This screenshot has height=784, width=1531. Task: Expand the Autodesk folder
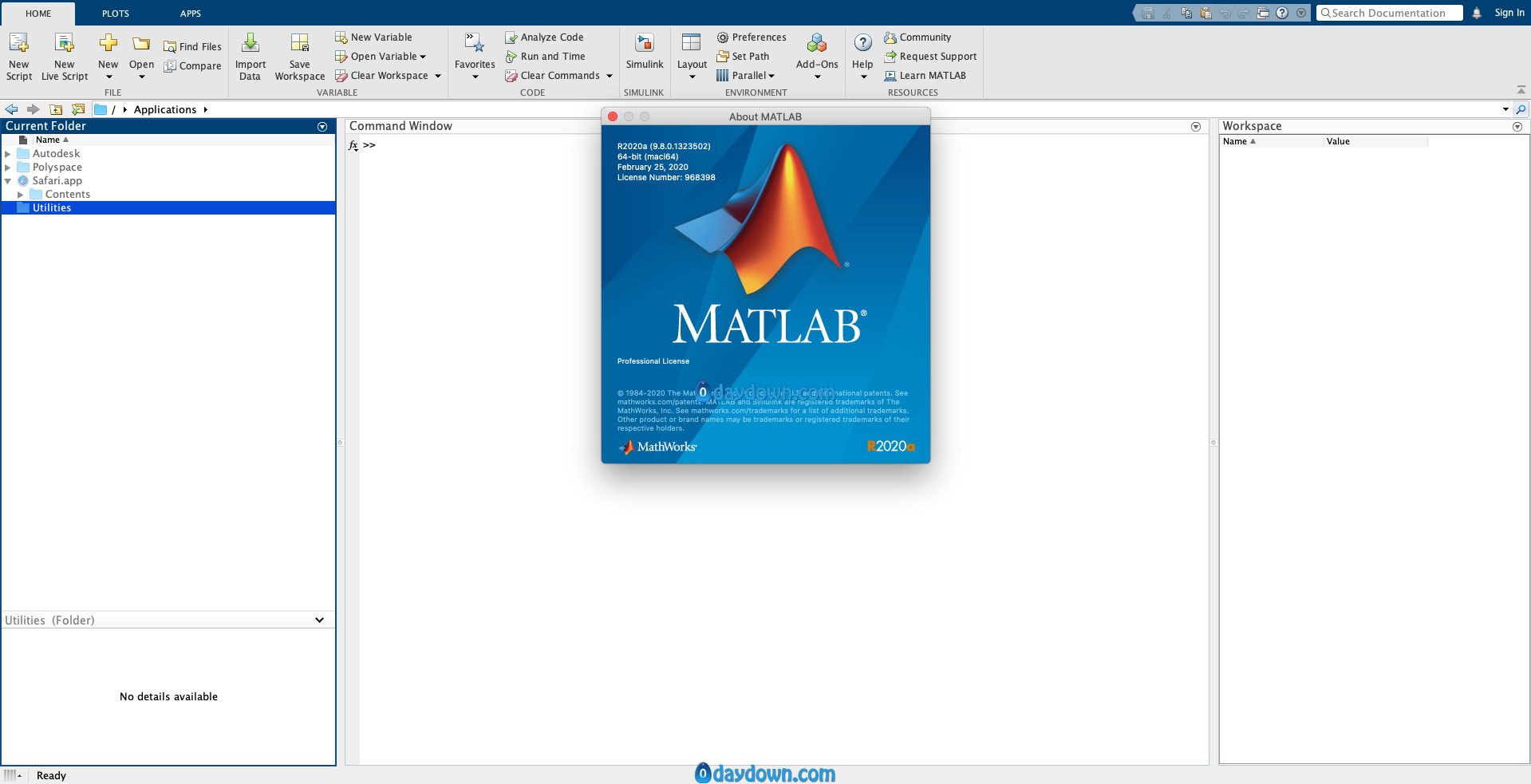click(8, 154)
